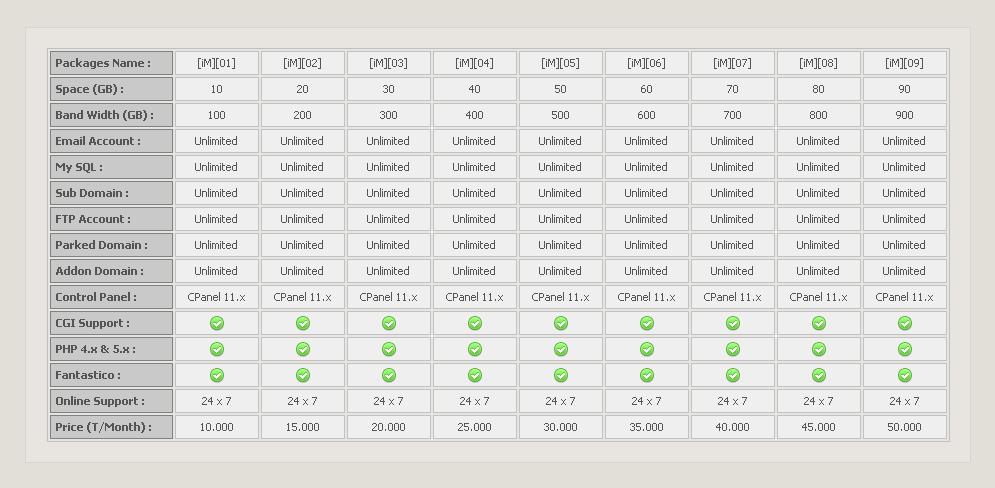Click the PHP 4.x & 5.x checkmark for [iM][04]
Image resolution: width=995 pixels, height=488 pixels.
point(475,349)
